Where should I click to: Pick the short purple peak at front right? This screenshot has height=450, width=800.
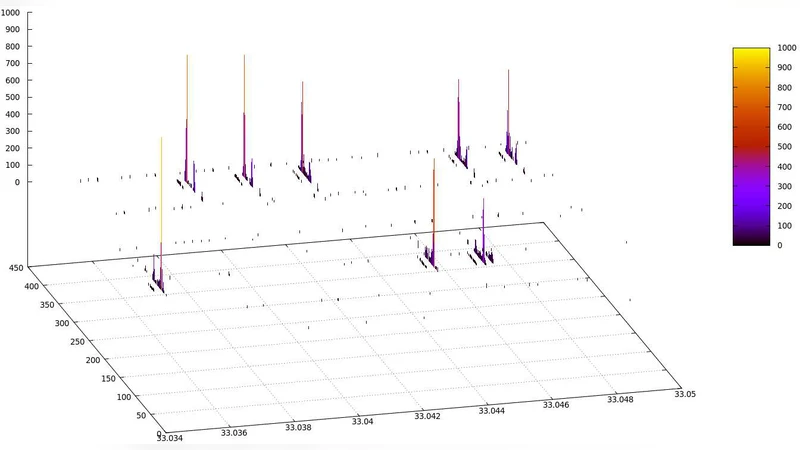[483, 230]
